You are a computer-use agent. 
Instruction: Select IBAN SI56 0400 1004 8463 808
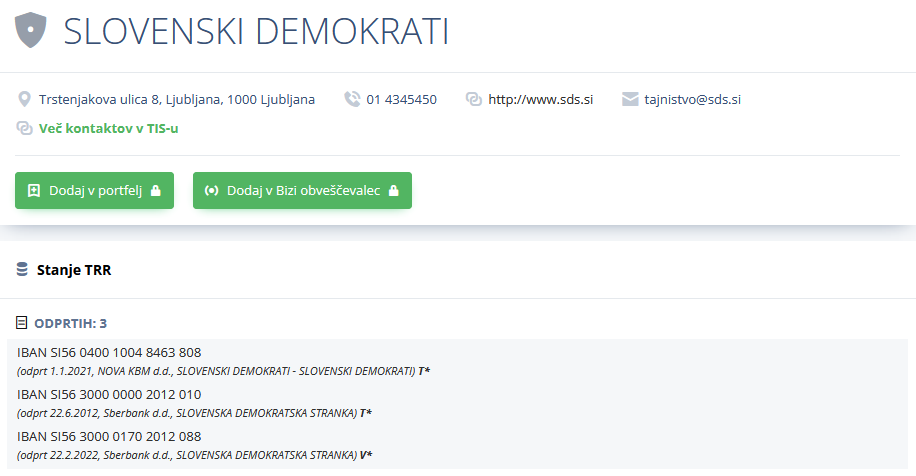coord(109,352)
